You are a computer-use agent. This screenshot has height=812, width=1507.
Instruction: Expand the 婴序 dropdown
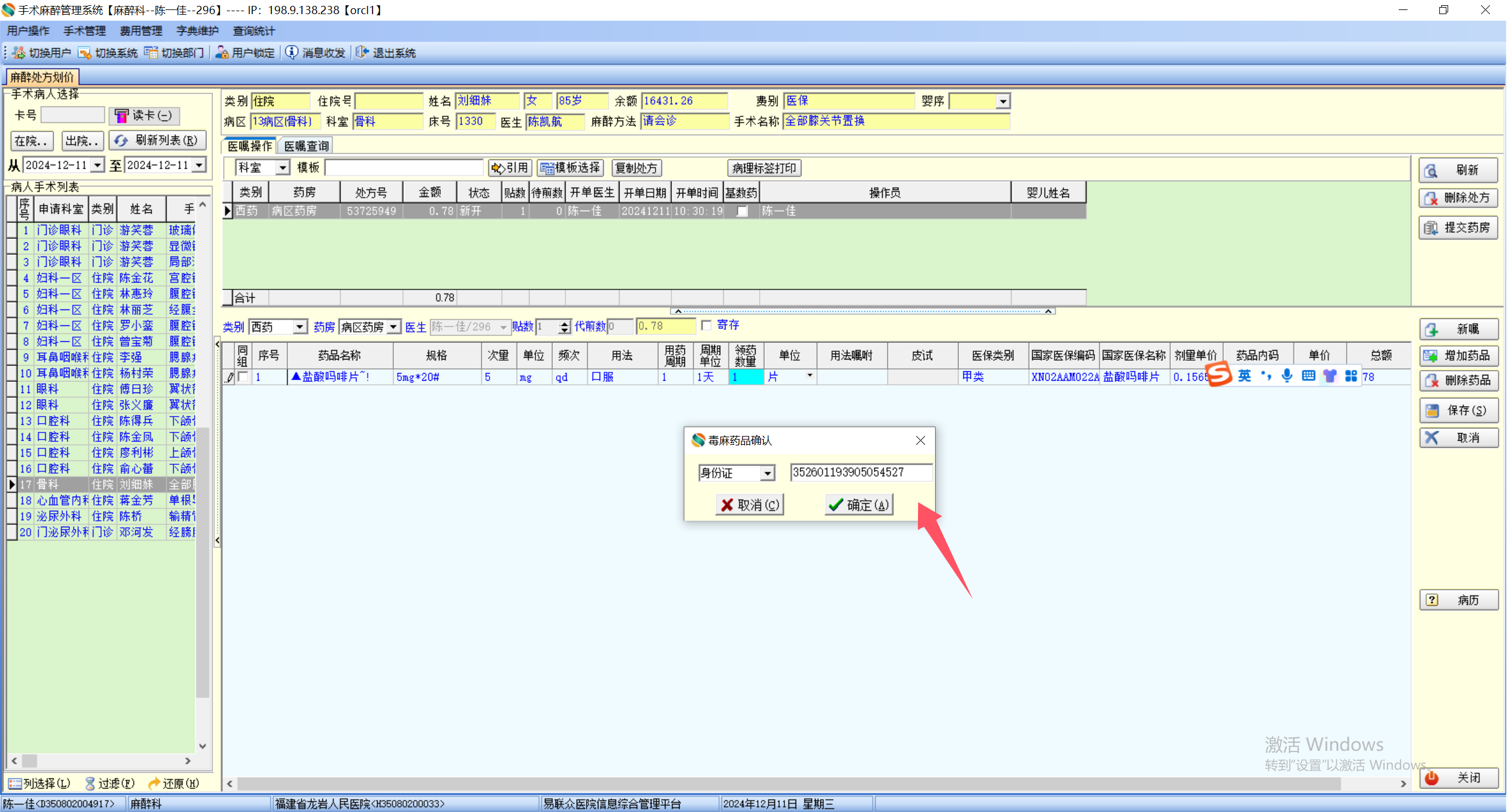coord(1003,101)
